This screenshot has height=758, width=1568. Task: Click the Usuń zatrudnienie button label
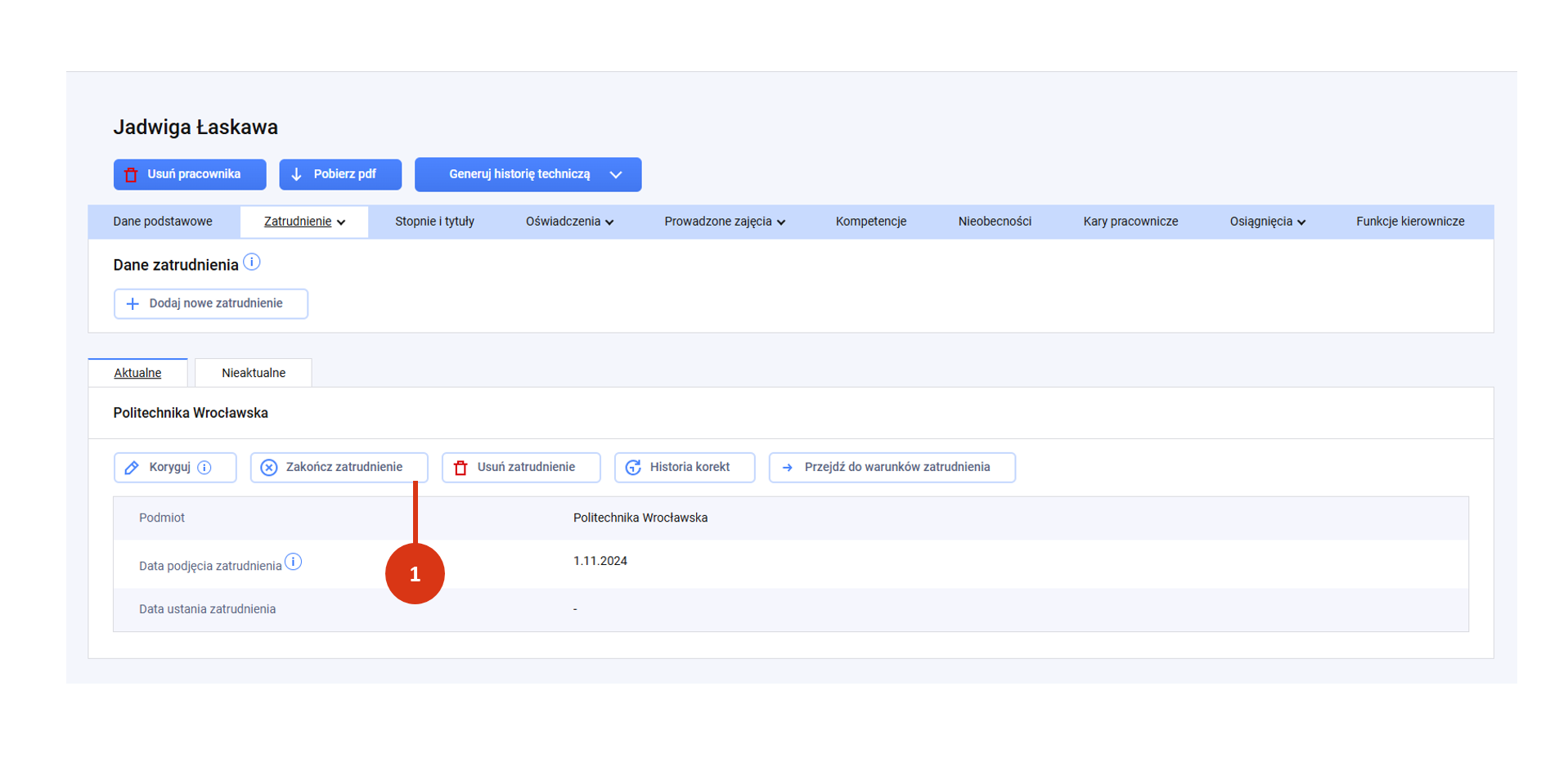point(526,467)
